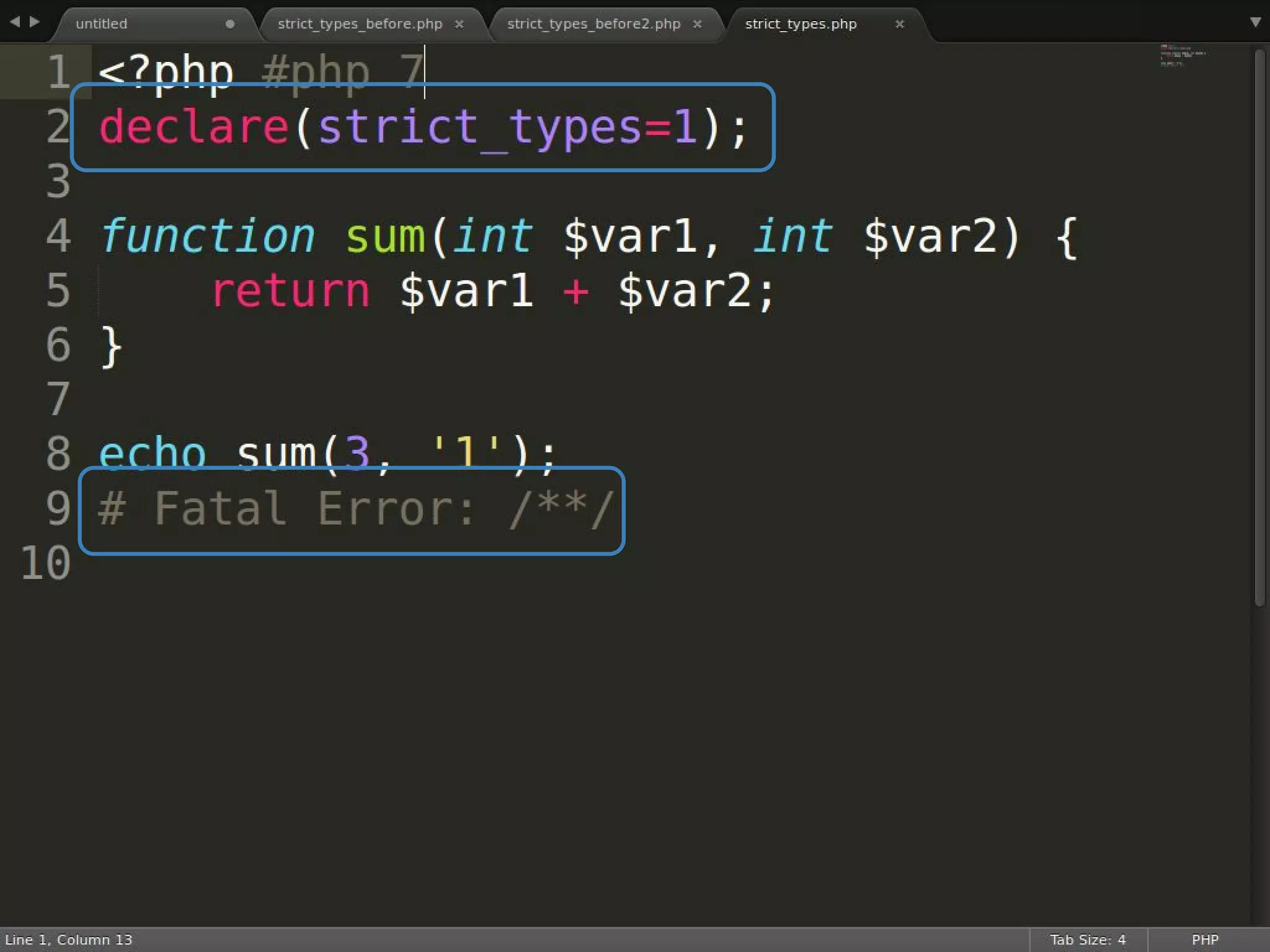Open the tab list dropdown arrow
The width and height of the screenshot is (1270, 952).
1255,22
